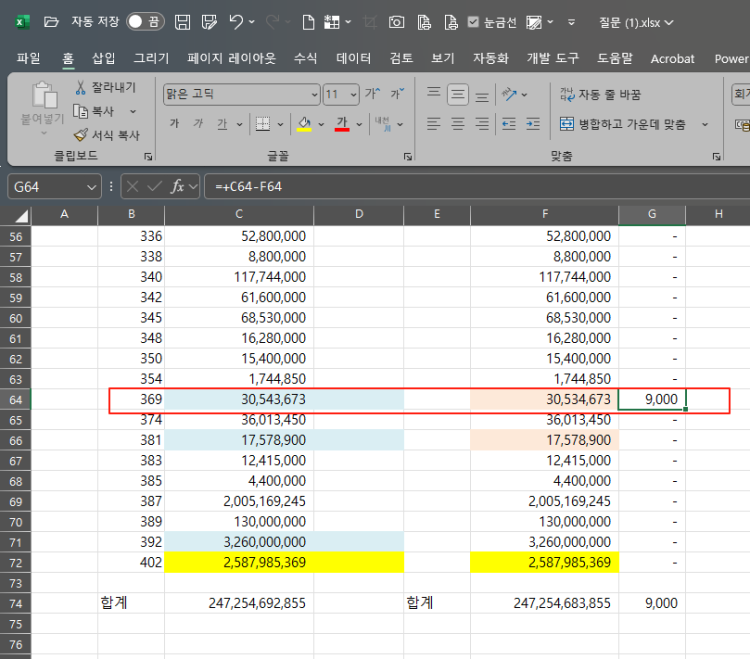
Task: Click the formula bar showing =+C64-F64
Action: pyautogui.click(x=477, y=187)
